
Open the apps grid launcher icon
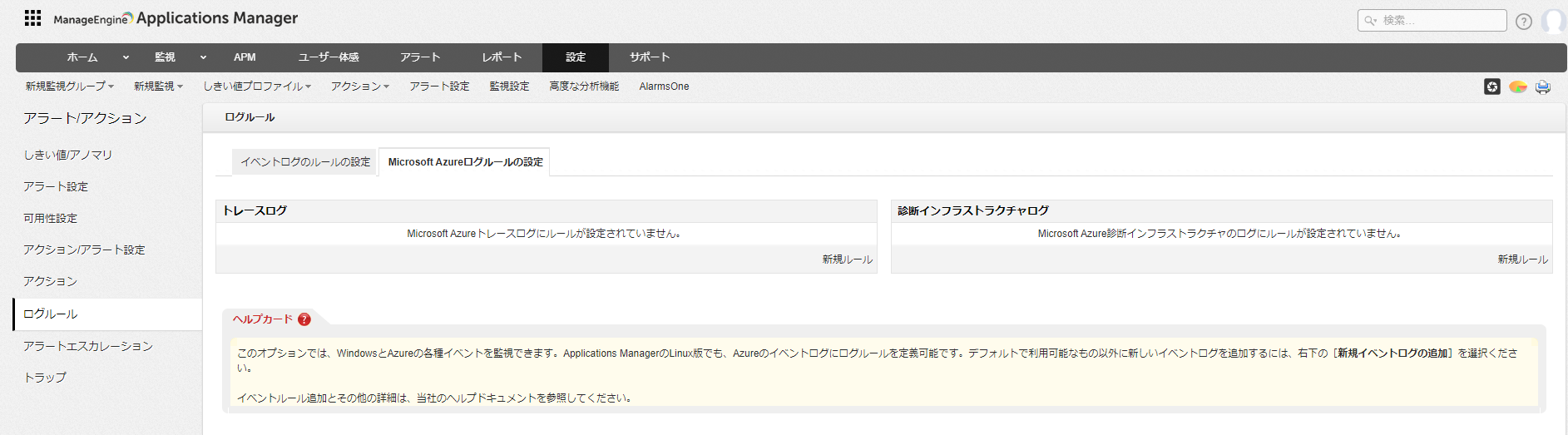click(x=32, y=18)
